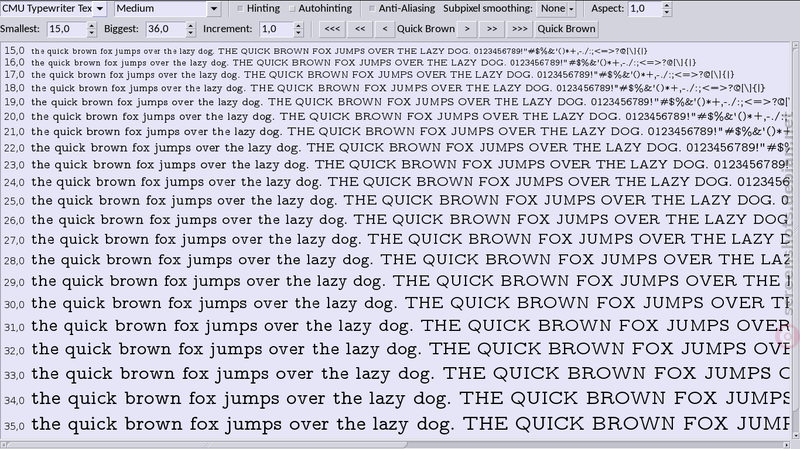Viewport: 800px width, 449px height.
Task: Click the 22,0 size sample row
Action: [x=396, y=148]
